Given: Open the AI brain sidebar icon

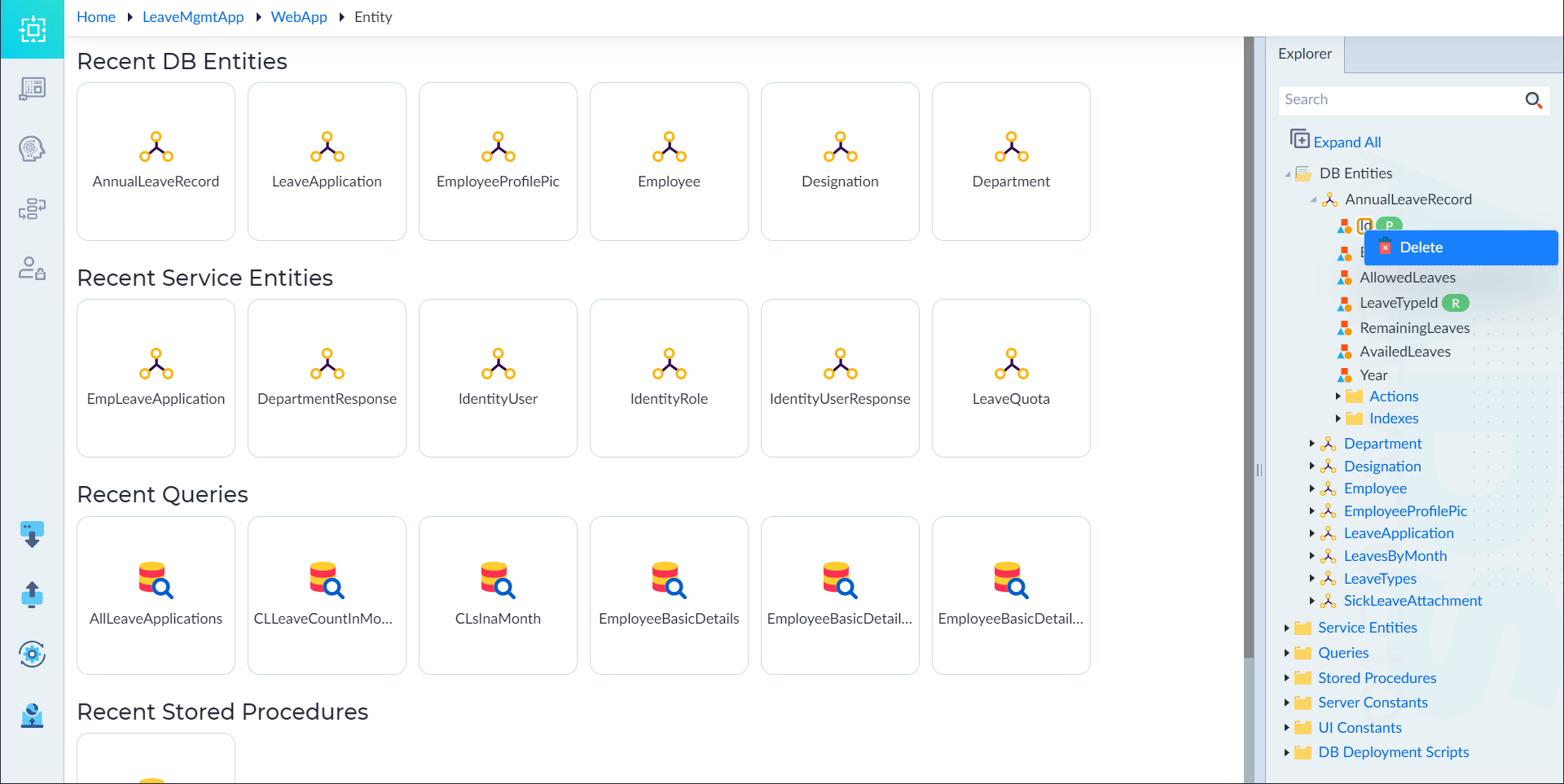Looking at the screenshot, I should 32,149.
